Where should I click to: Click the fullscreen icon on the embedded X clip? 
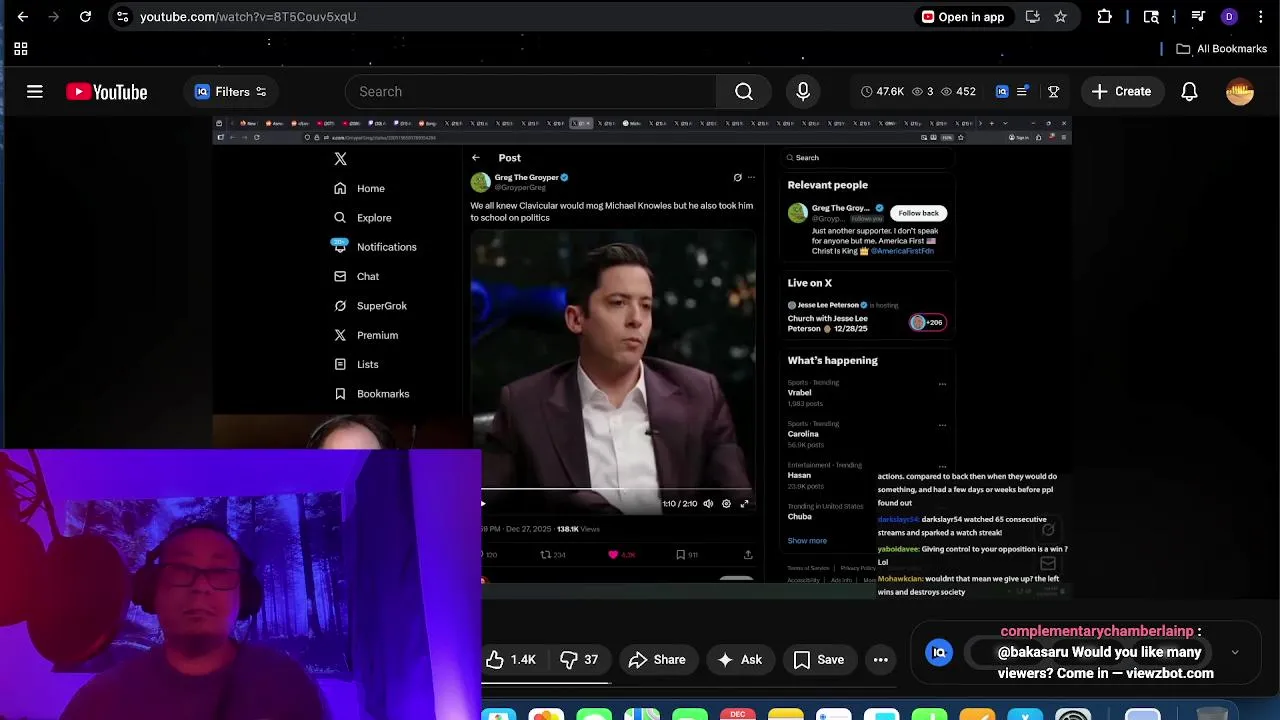(744, 504)
